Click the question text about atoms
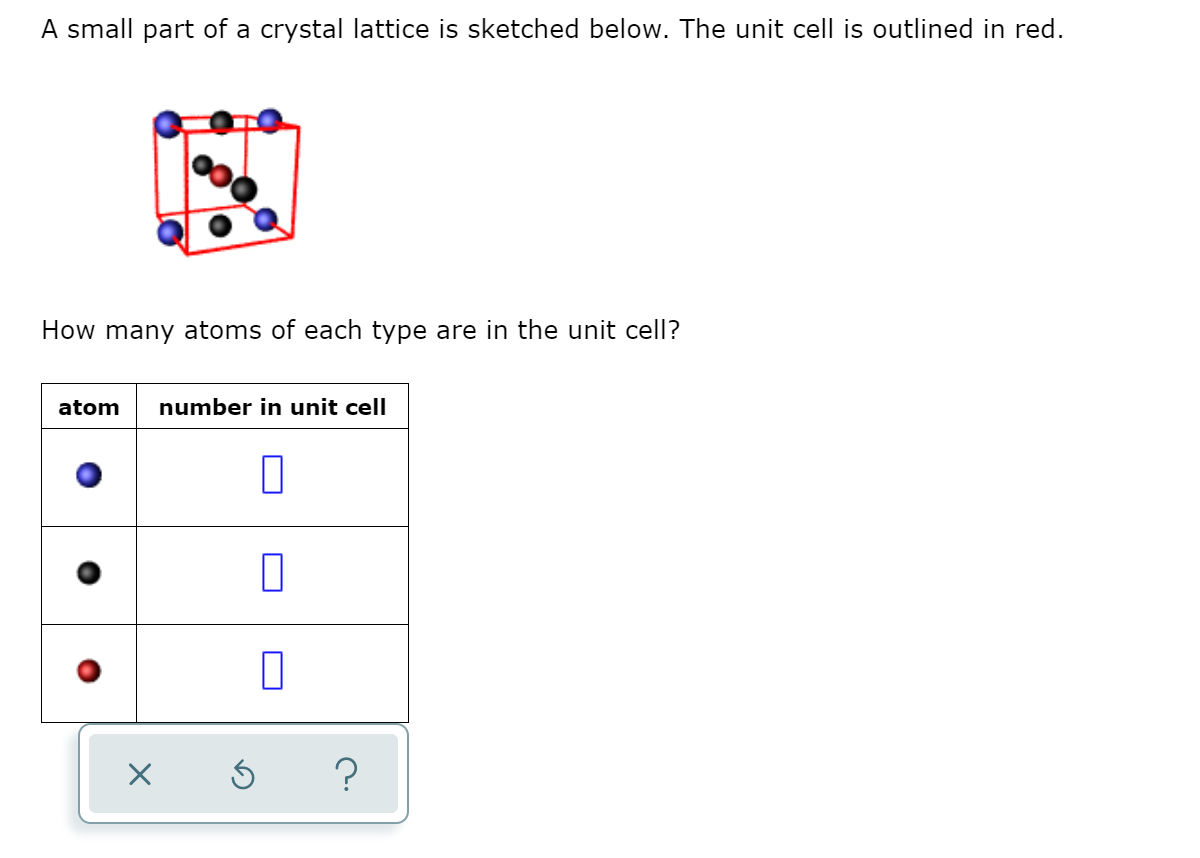 click(x=360, y=330)
